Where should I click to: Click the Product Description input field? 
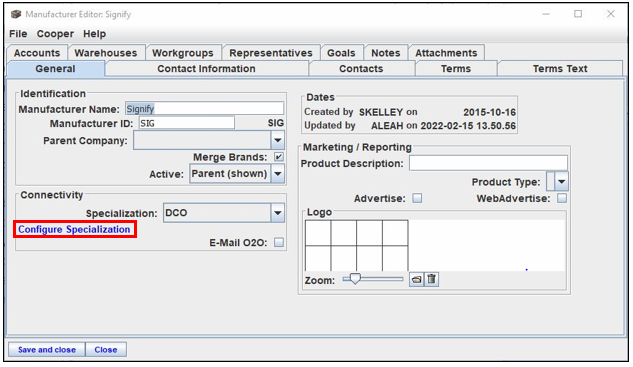[488, 164]
